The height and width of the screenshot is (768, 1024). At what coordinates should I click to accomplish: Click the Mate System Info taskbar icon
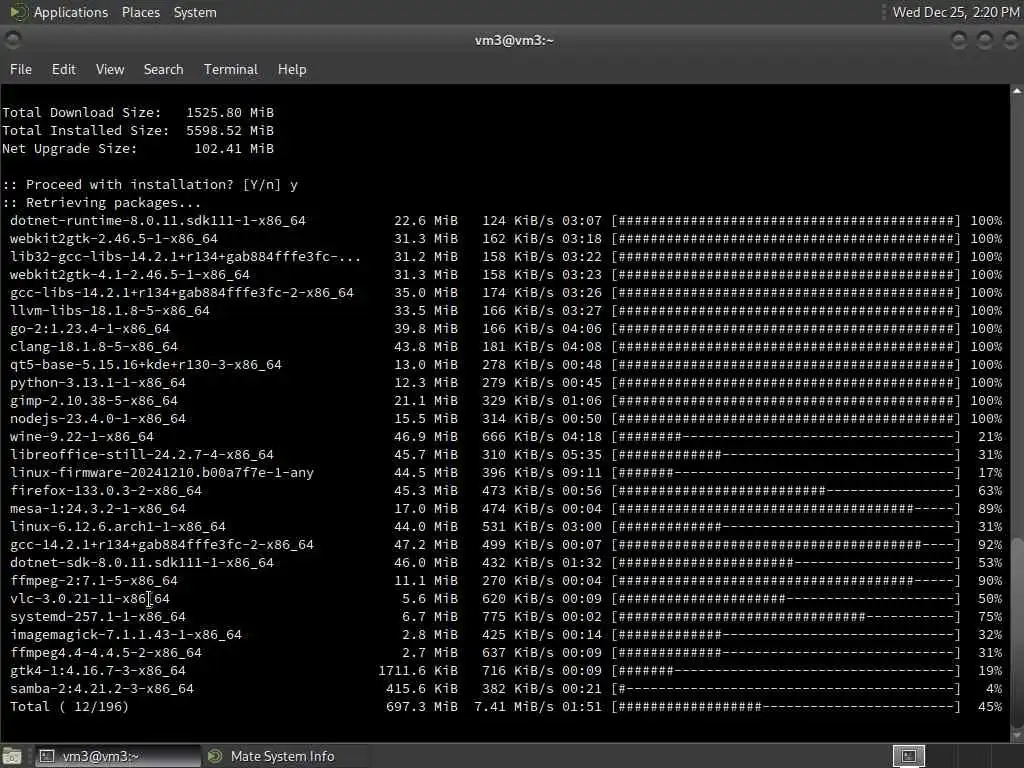pyautogui.click(x=215, y=756)
